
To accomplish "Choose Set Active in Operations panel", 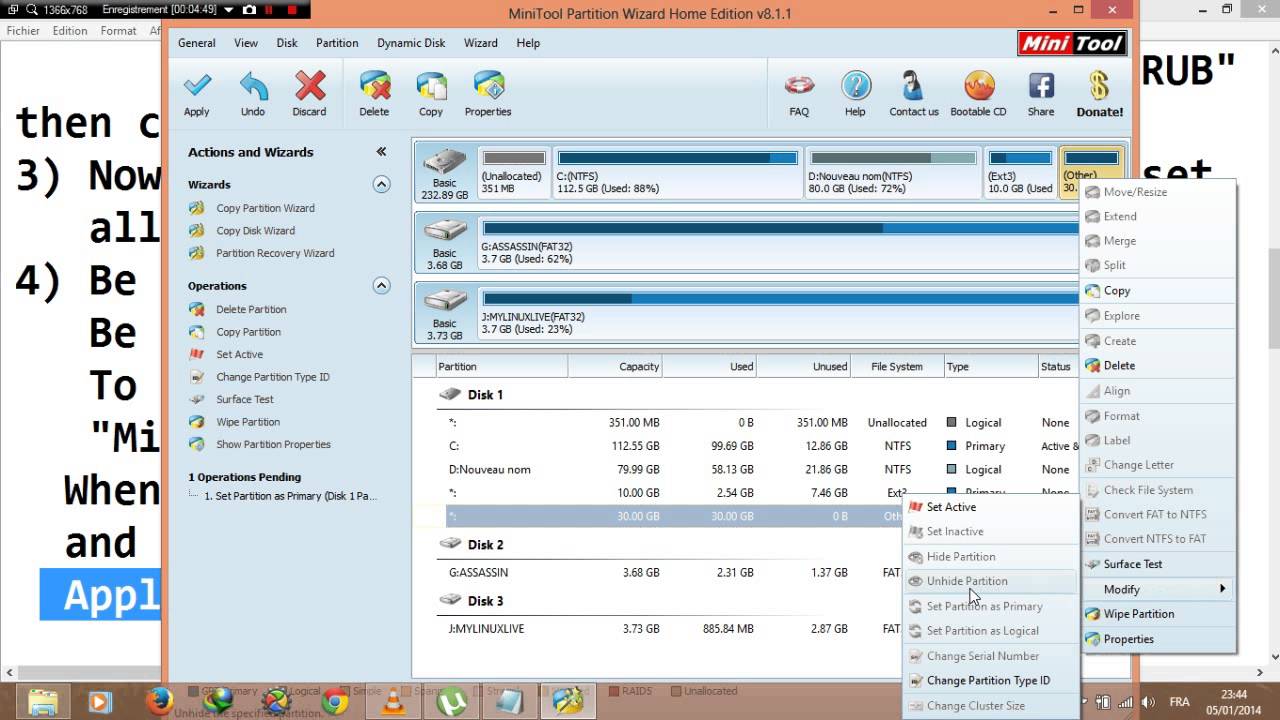I will [x=239, y=354].
